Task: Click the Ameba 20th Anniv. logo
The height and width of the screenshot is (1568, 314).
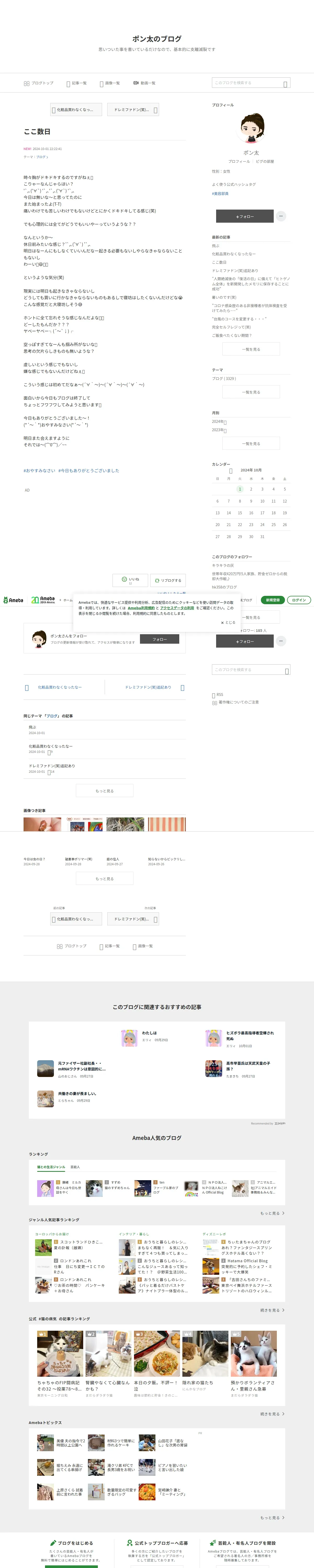Action: [x=43, y=600]
